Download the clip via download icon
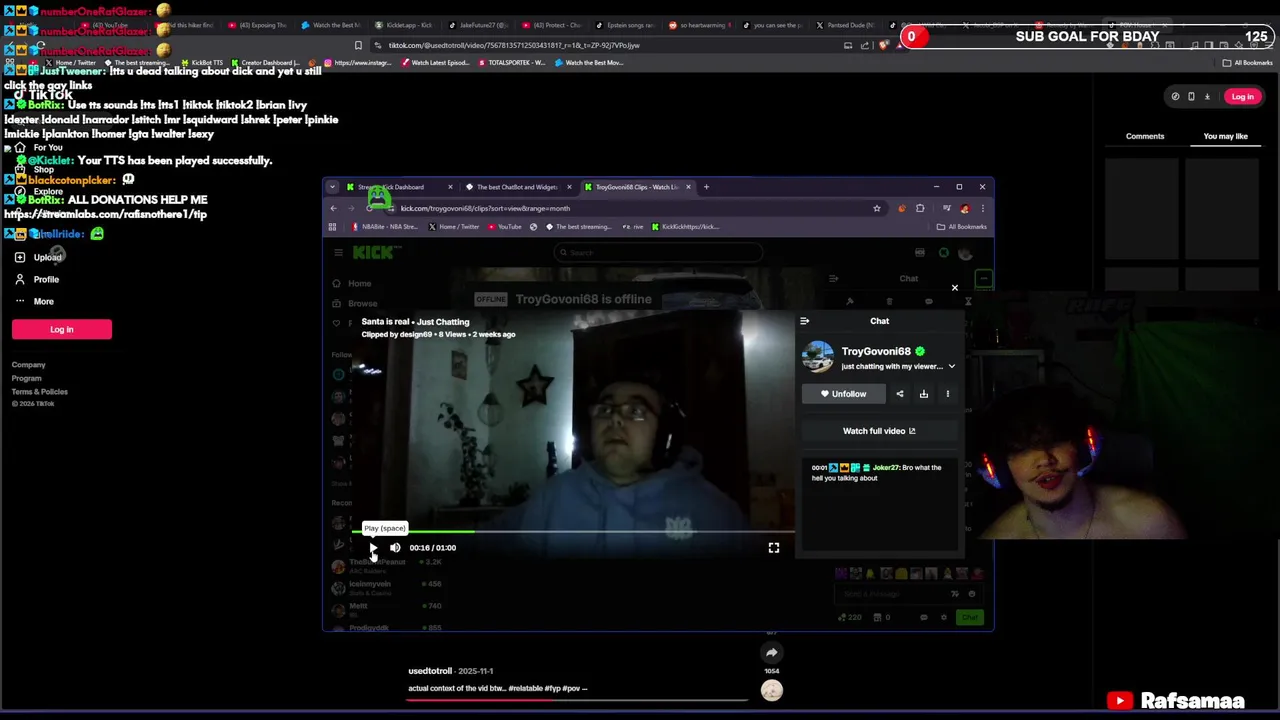The width and height of the screenshot is (1280, 720). click(924, 394)
